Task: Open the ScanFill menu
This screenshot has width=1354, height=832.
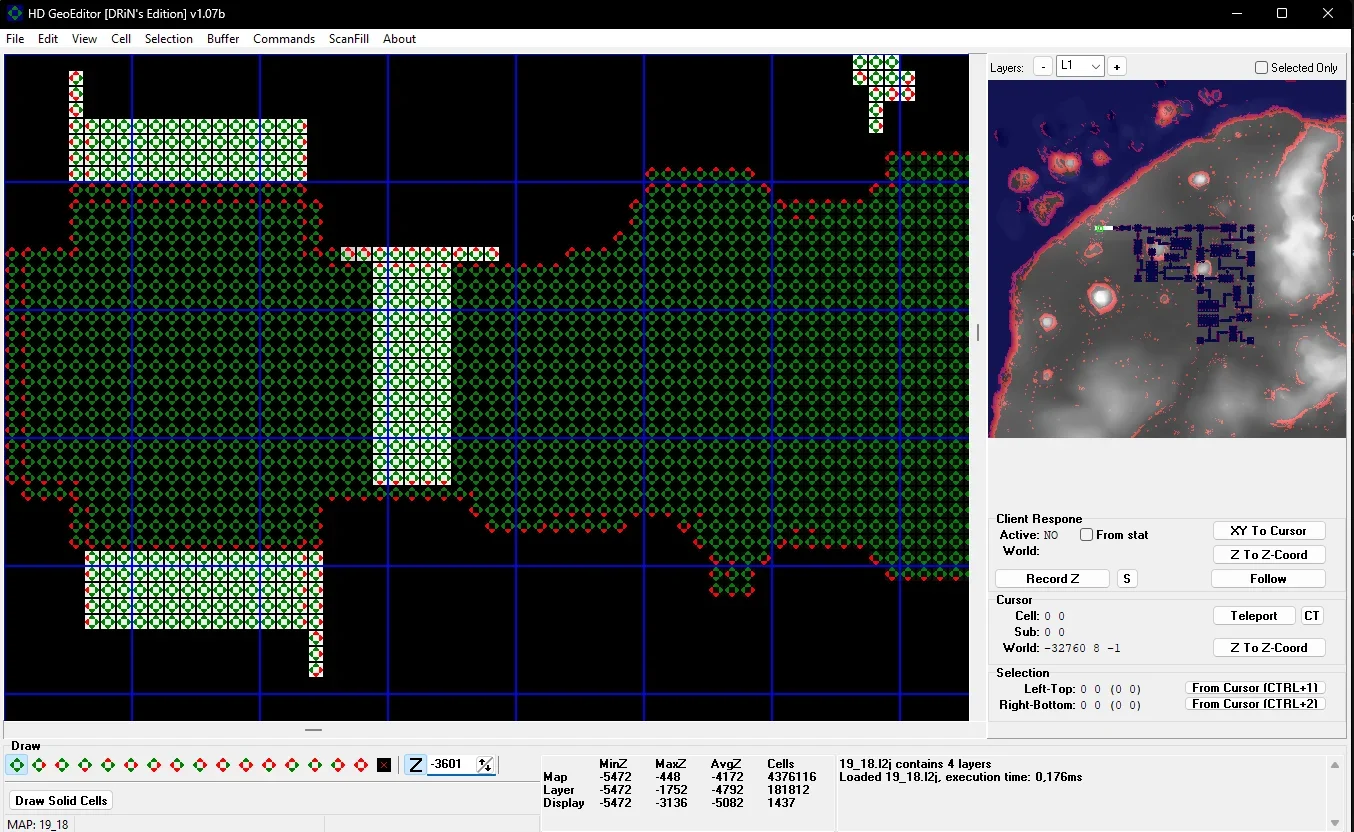Action: tap(349, 39)
